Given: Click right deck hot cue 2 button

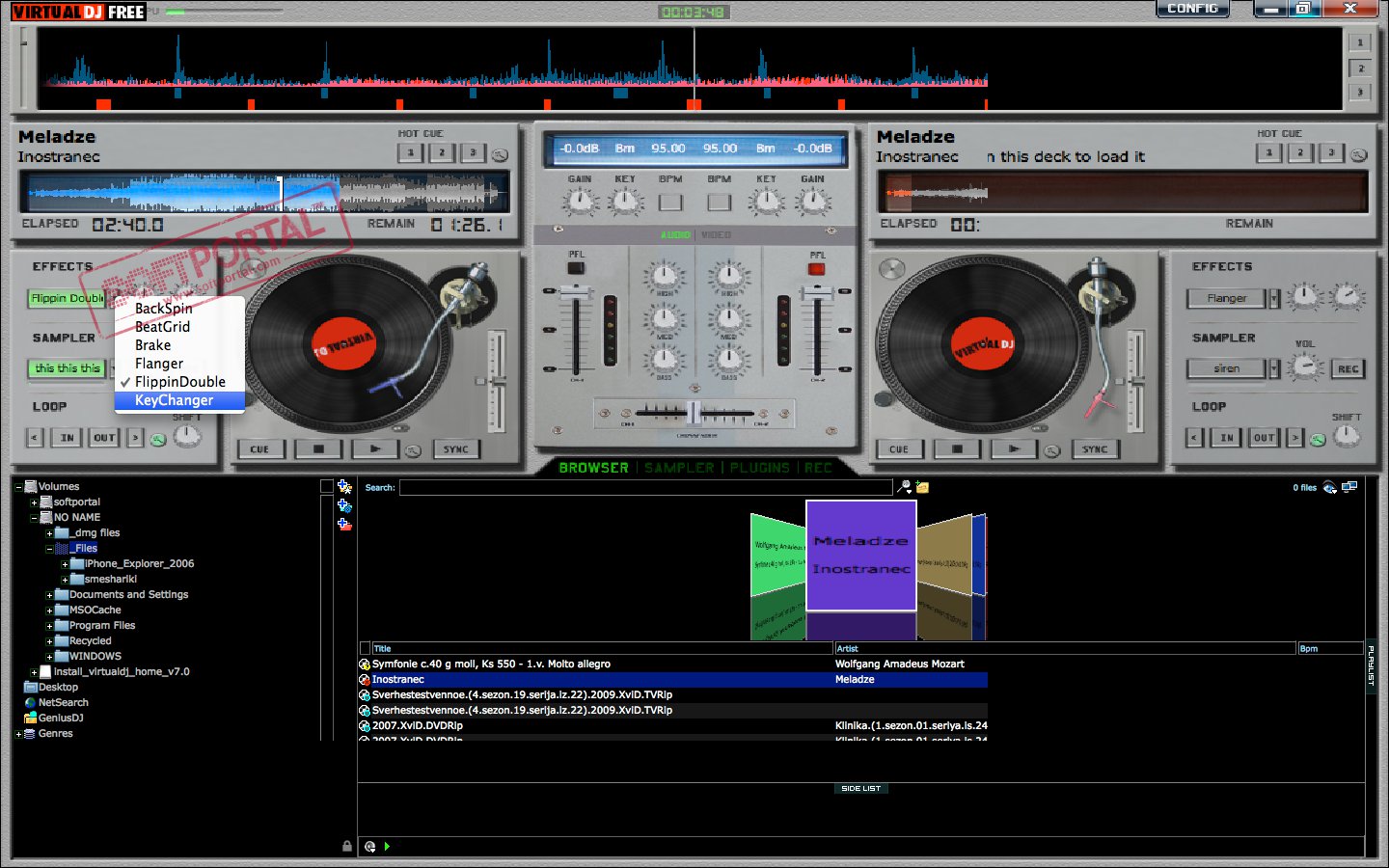Looking at the screenshot, I should [1300, 153].
